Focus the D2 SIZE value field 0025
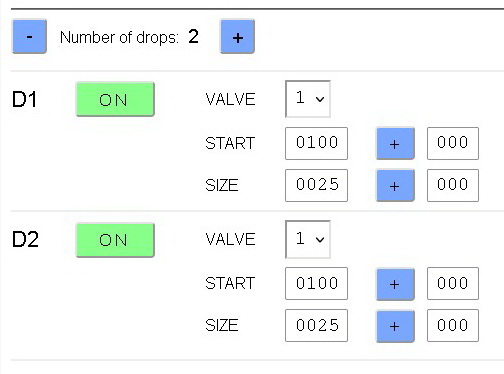 click(x=316, y=326)
